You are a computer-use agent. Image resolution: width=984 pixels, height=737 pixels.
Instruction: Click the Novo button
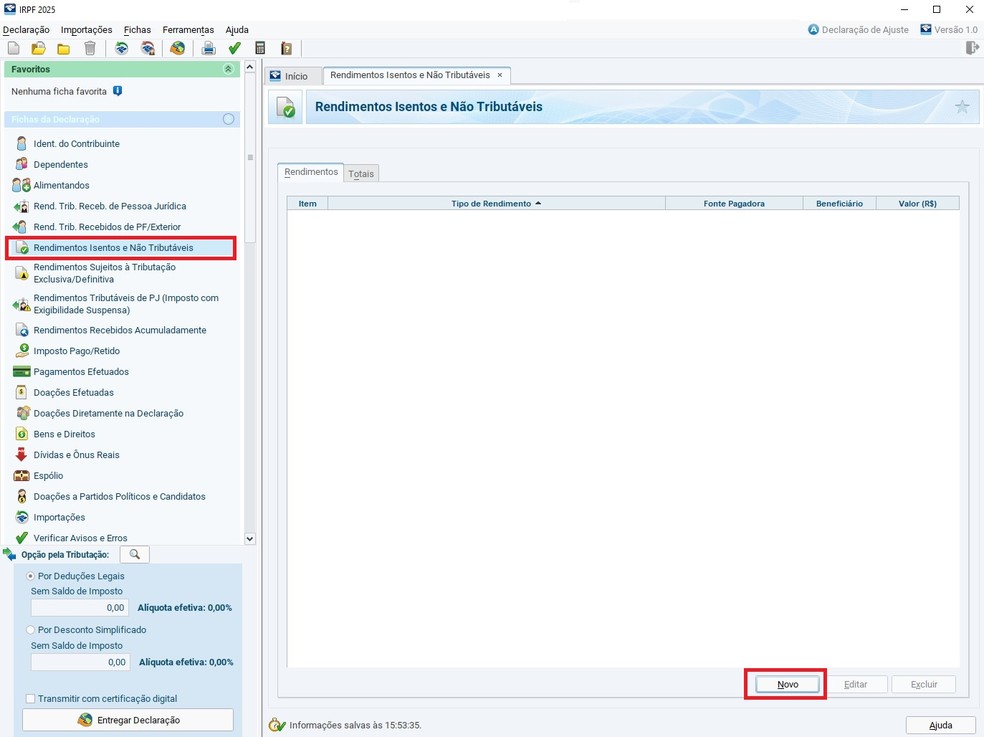click(x=787, y=684)
